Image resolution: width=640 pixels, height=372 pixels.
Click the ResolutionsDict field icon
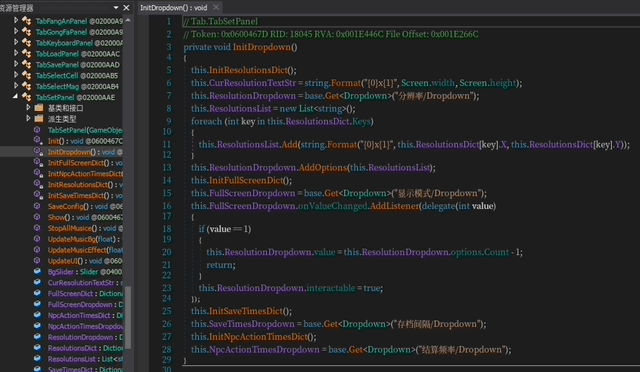[38, 347]
